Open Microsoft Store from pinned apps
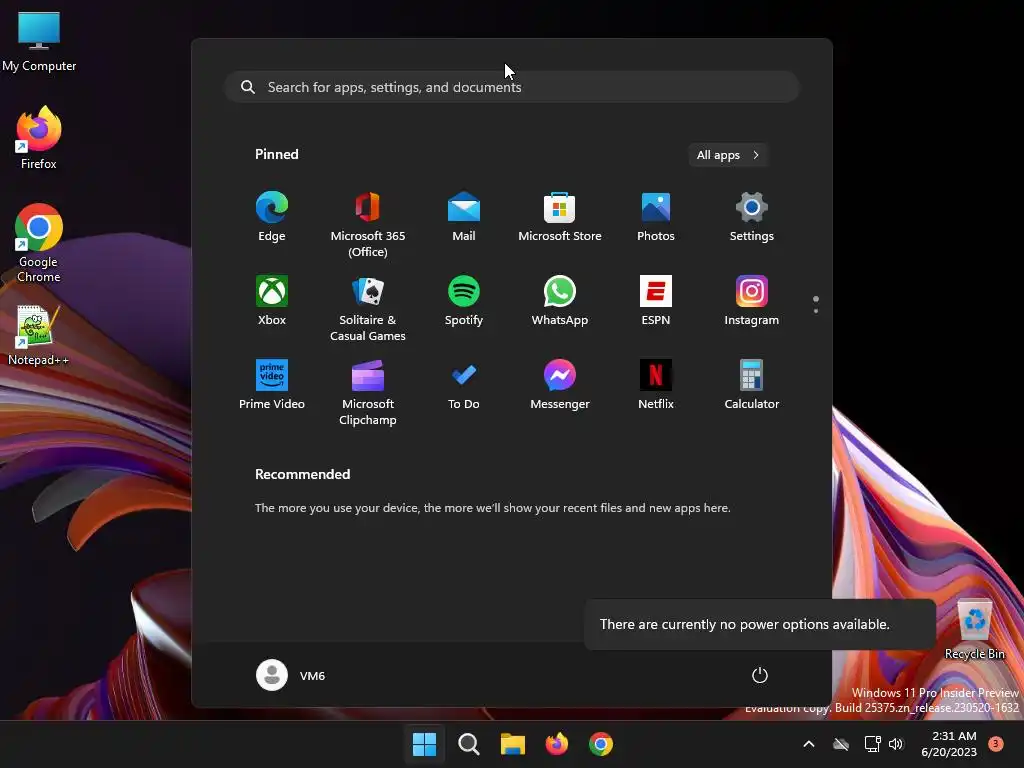Screen dimensions: 1024x768 pyautogui.click(x=560, y=217)
